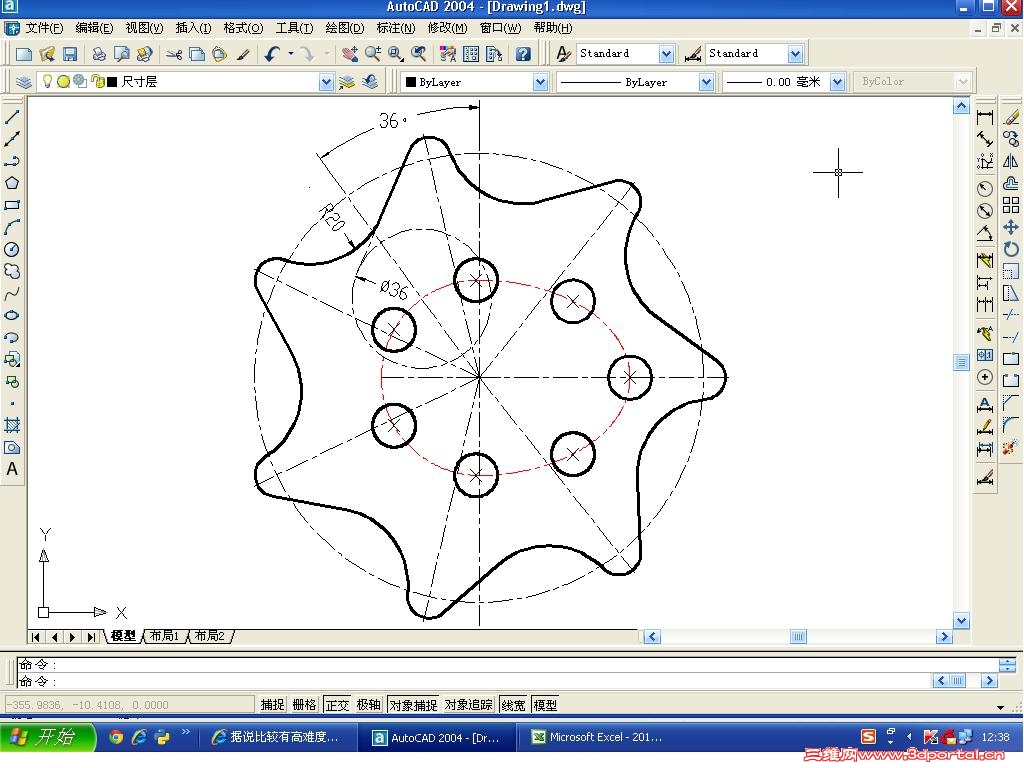Click the Linear dimension tool
The height and width of the screenshot is (768, 1024).
(x=985, y=117)
